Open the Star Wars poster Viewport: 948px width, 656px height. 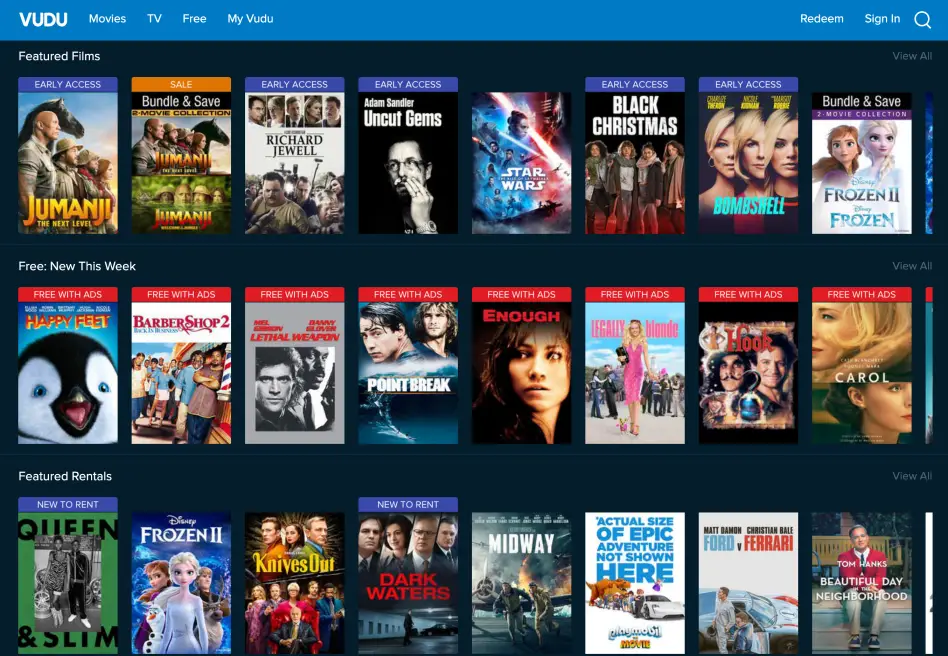click(521, 163)
